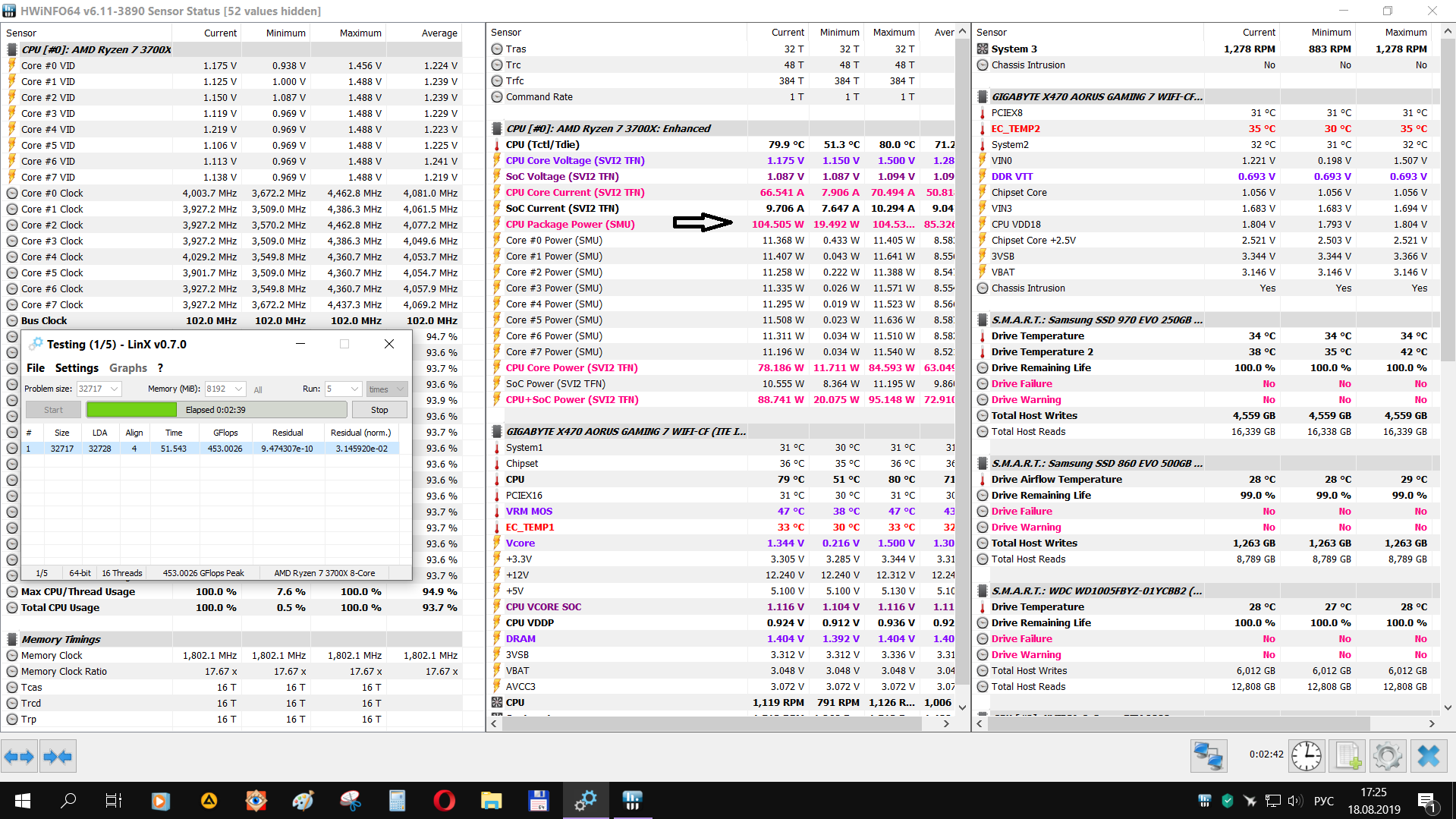The height and width of the screenshot is (819, 1456).
Task: Open Calculator from the taskbar
Action: [x=398, y=801]
